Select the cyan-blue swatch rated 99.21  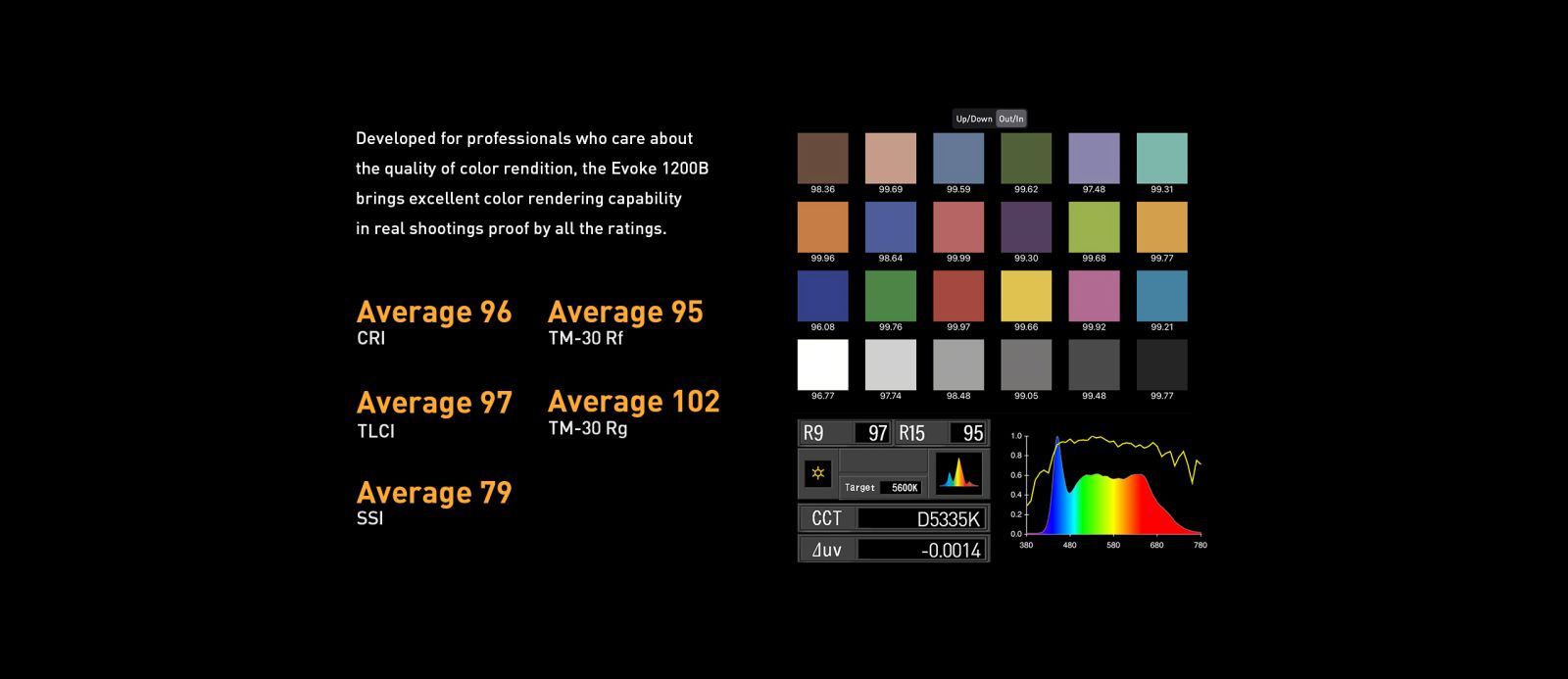[1162, 296]
